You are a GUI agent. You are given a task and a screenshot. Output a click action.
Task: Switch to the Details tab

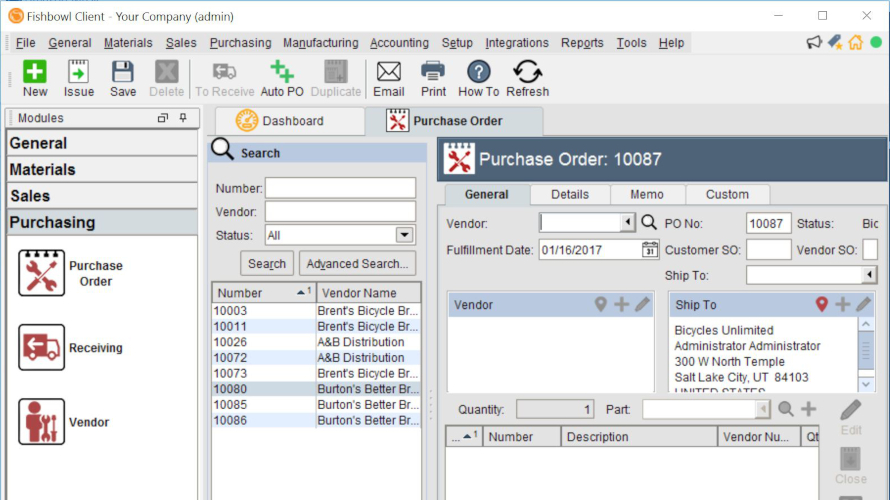(570, 194)
